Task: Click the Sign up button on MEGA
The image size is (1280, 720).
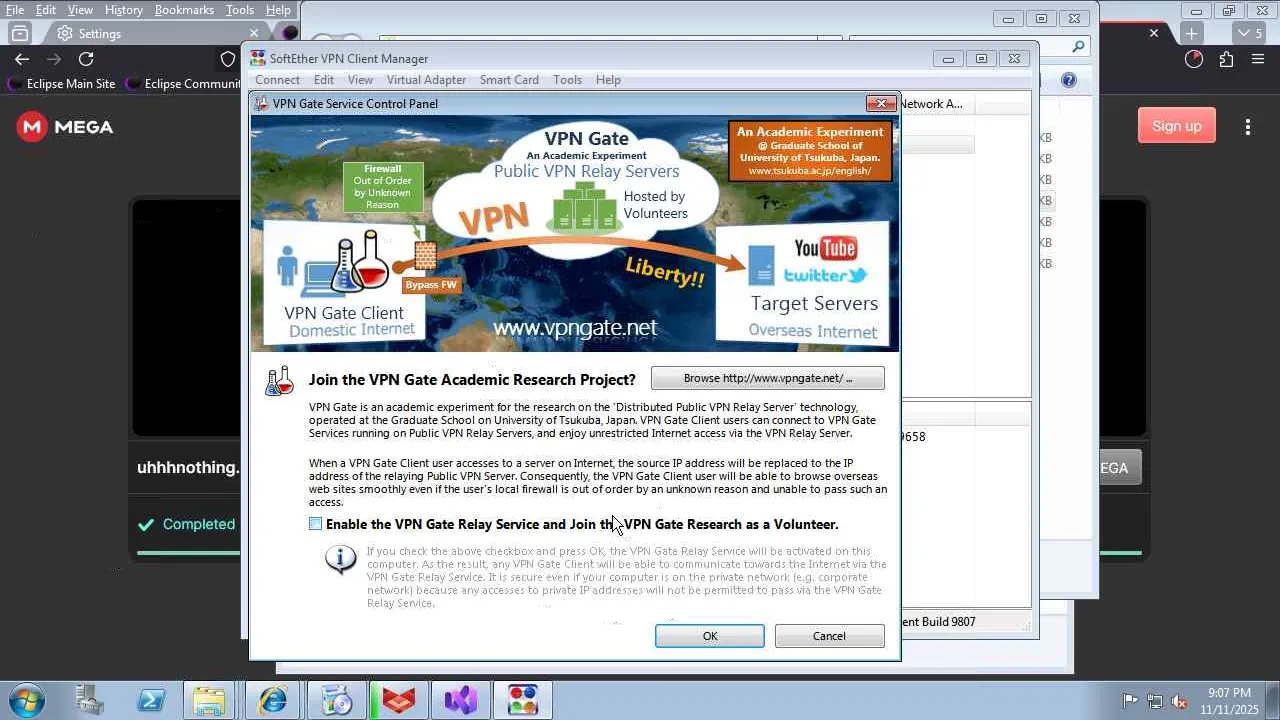Action: point(1177,126)
